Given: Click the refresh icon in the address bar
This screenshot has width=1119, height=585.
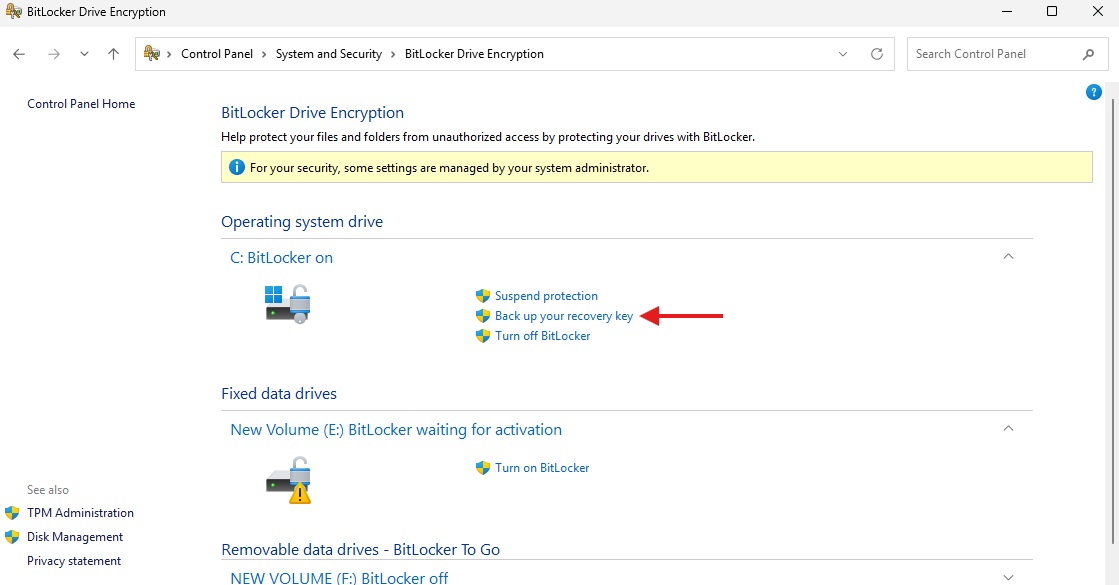Looking at the screenshot, I should click(876, 53).
